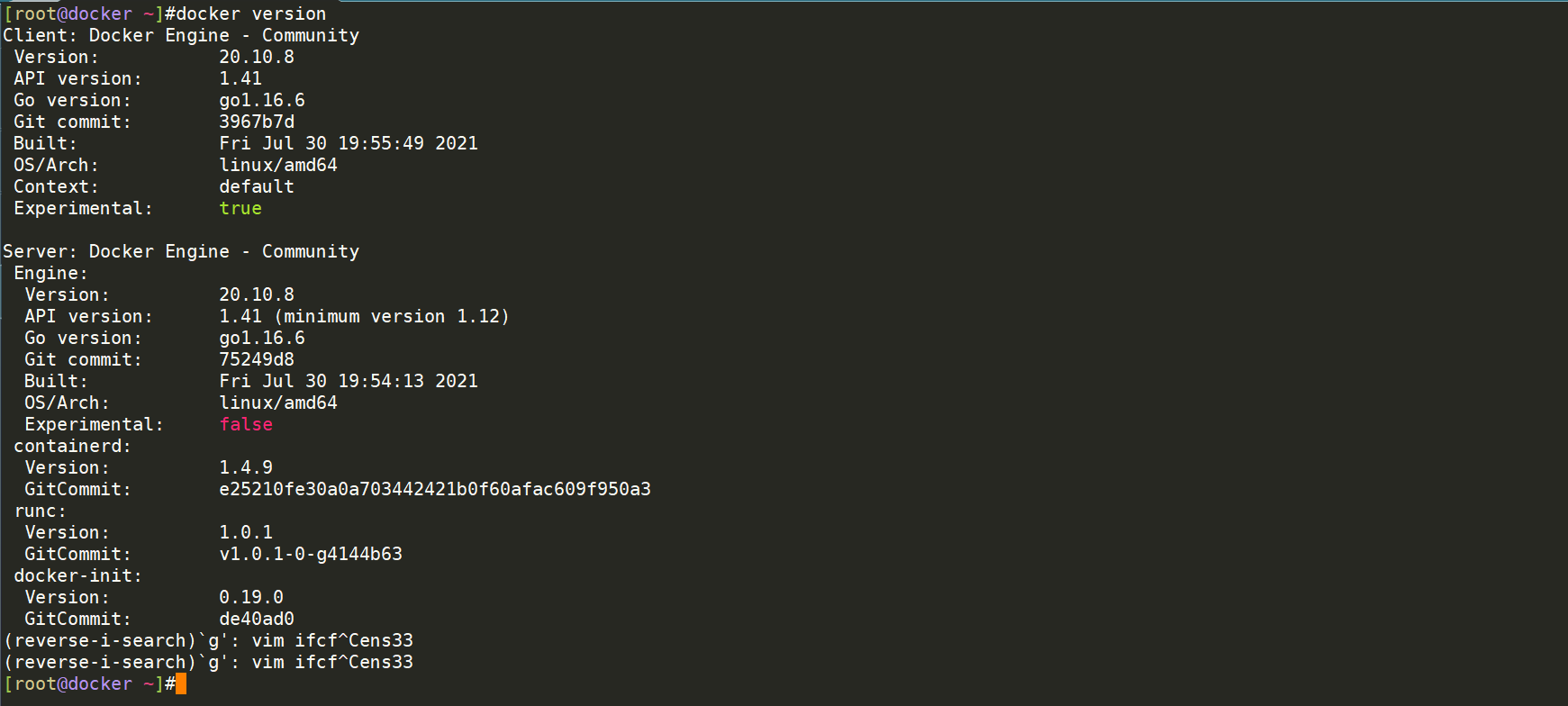This screenshot has height=706, width=1568.
Task: Click the docker-init GitCommit de40ad0
Action: click(x=257, y=619)
